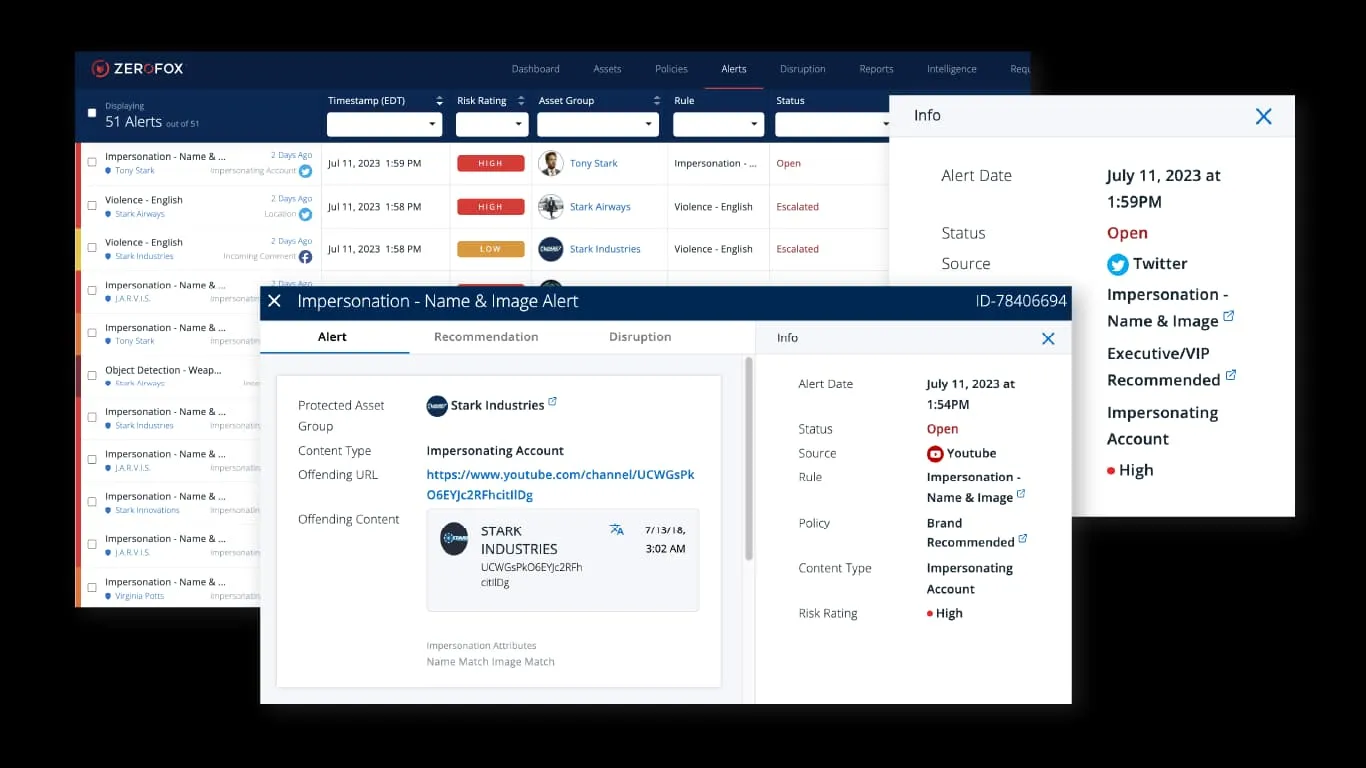Click the '51 Alerts' count heading
The image size is (1366, 768).
tap(134, 122)
